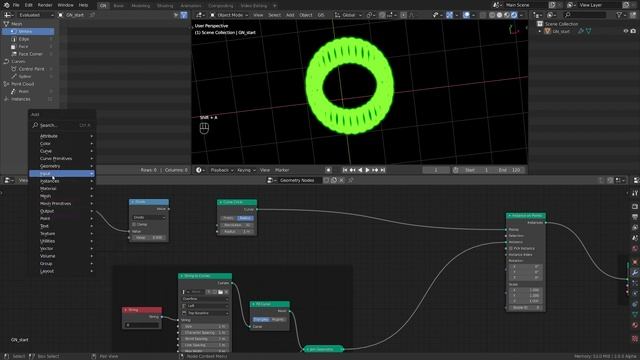This screenshot has width=640, height=360.
Task: Click the End frame 120 field
Action: (x=510, y=170)
